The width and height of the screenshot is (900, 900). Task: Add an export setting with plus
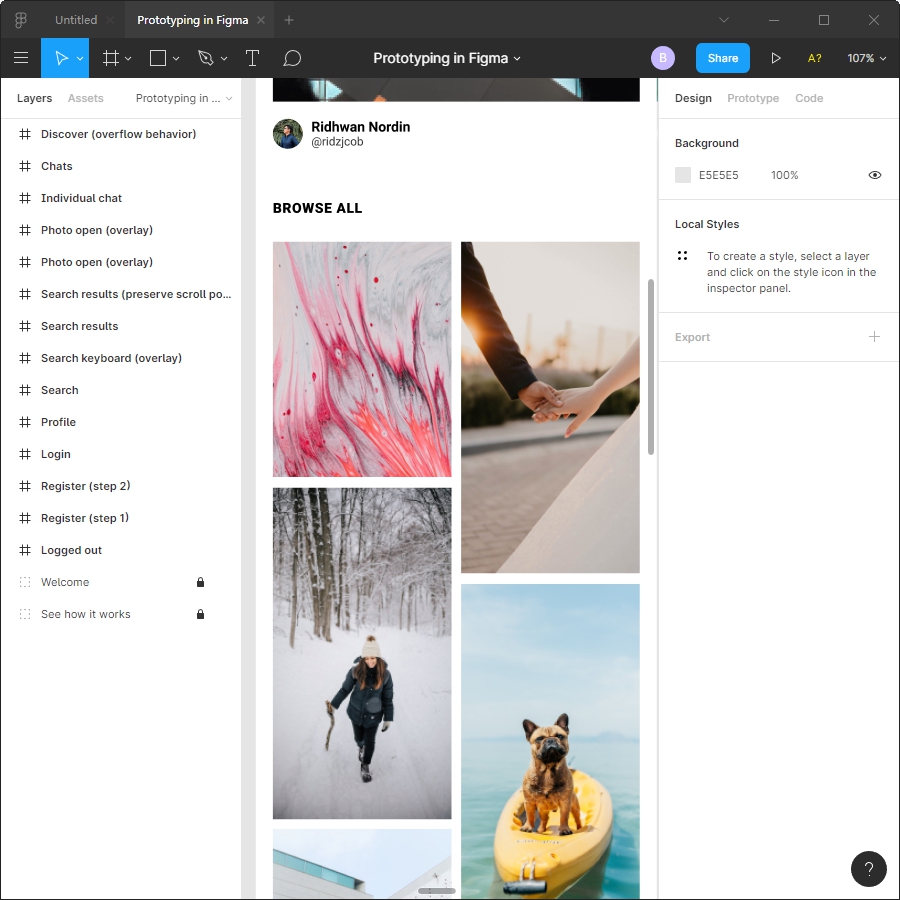click(x=874, y=337)
